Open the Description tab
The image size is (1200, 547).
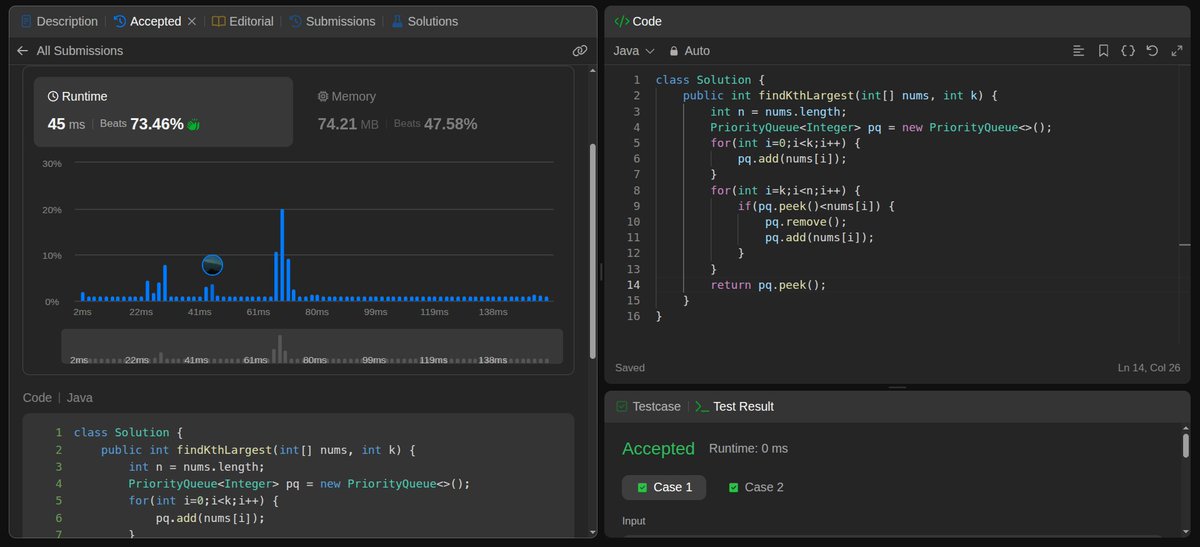58,21
